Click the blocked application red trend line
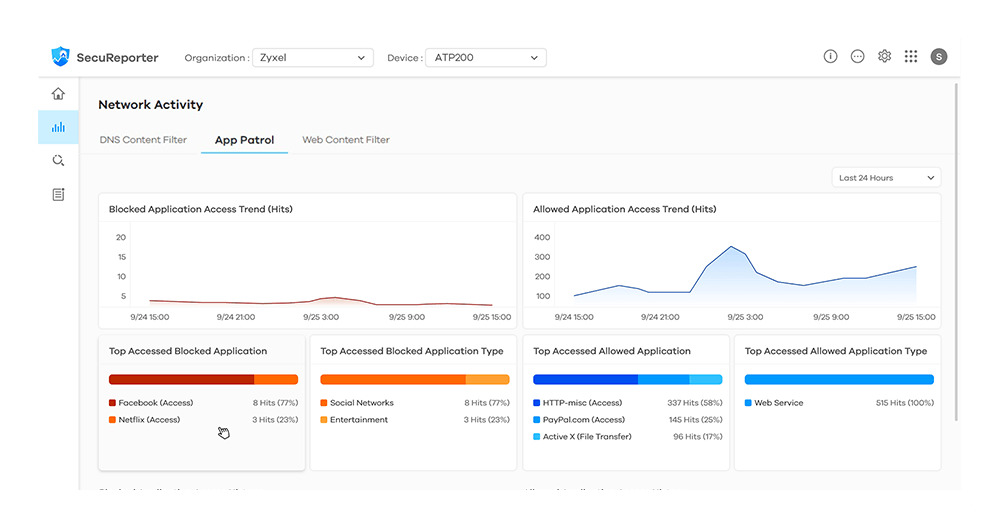1000x530 pixels. 321,302
